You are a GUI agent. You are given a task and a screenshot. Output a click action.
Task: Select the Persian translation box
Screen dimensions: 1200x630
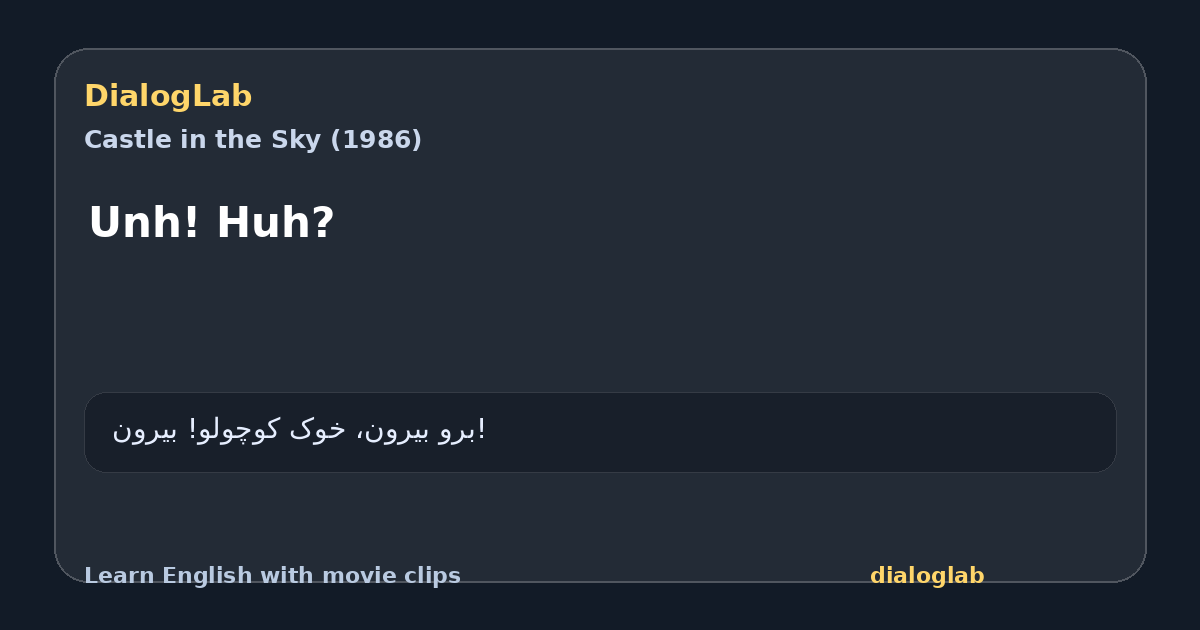(x=600, y=432)
